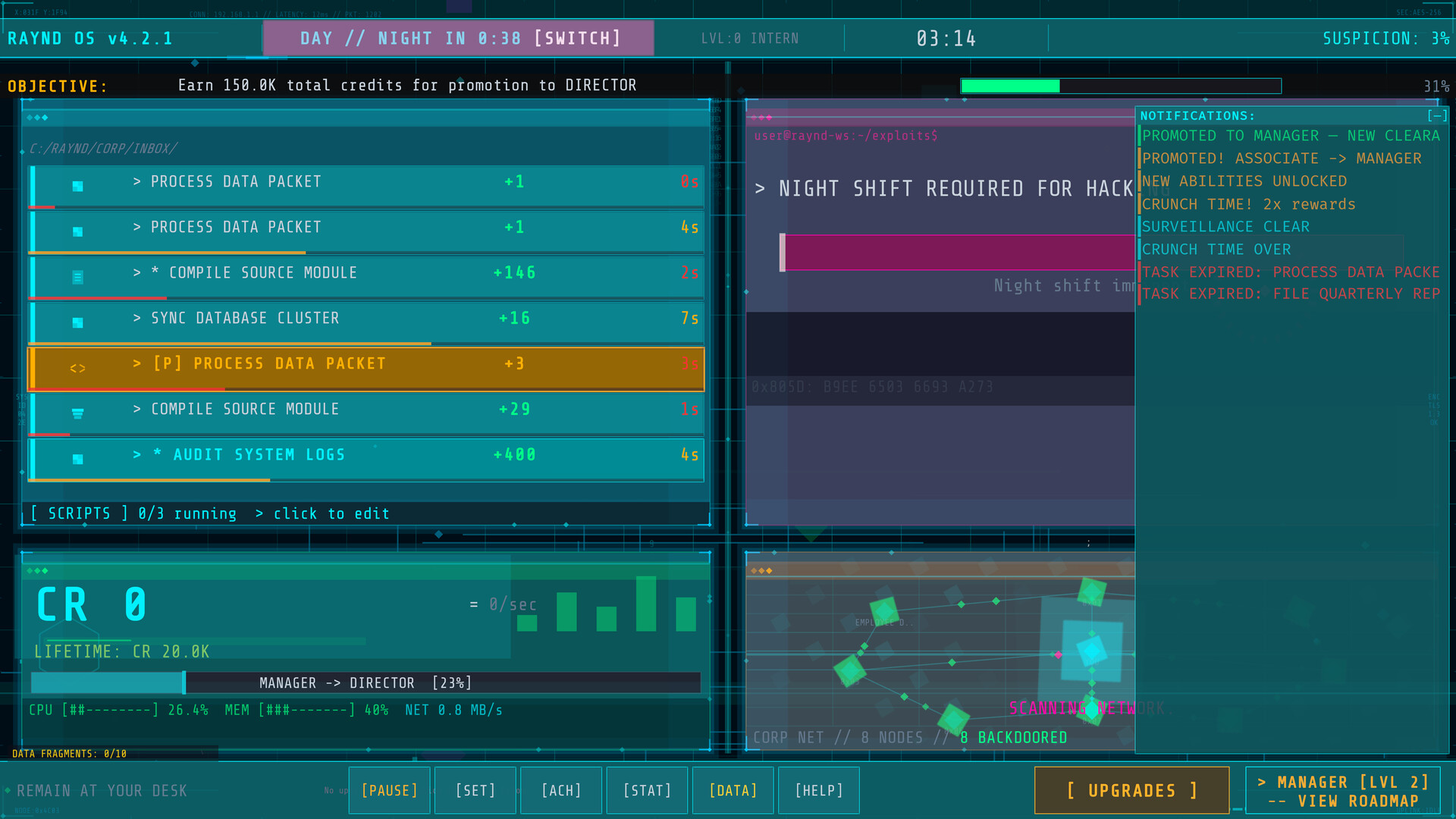Open the ACH achievements menu
Image resolution: width=1456 pixels, height=819 pixels.
click(x=561, y=790)
